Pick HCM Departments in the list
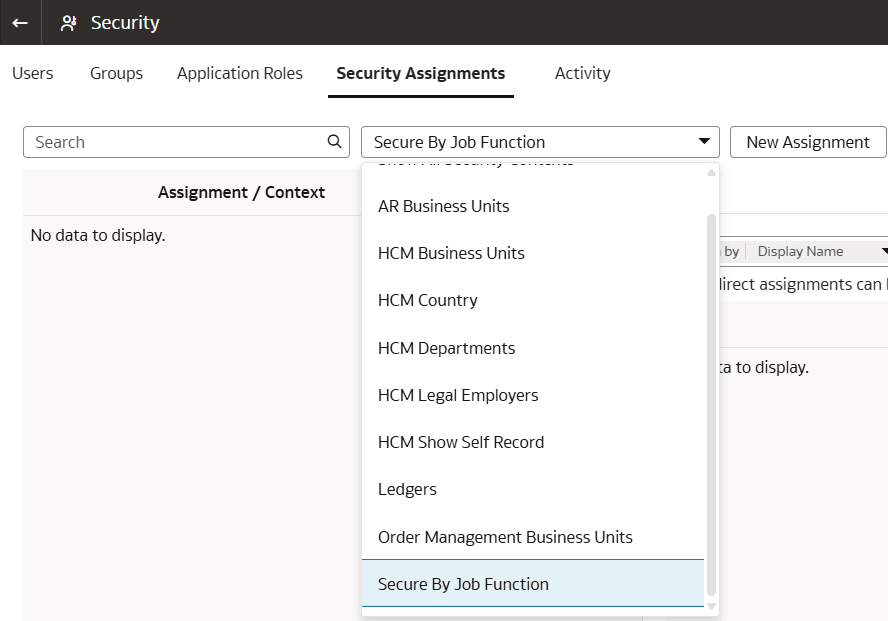Viewport: 888px width, 621px height. pyautogui.click(x=446, y=348)
